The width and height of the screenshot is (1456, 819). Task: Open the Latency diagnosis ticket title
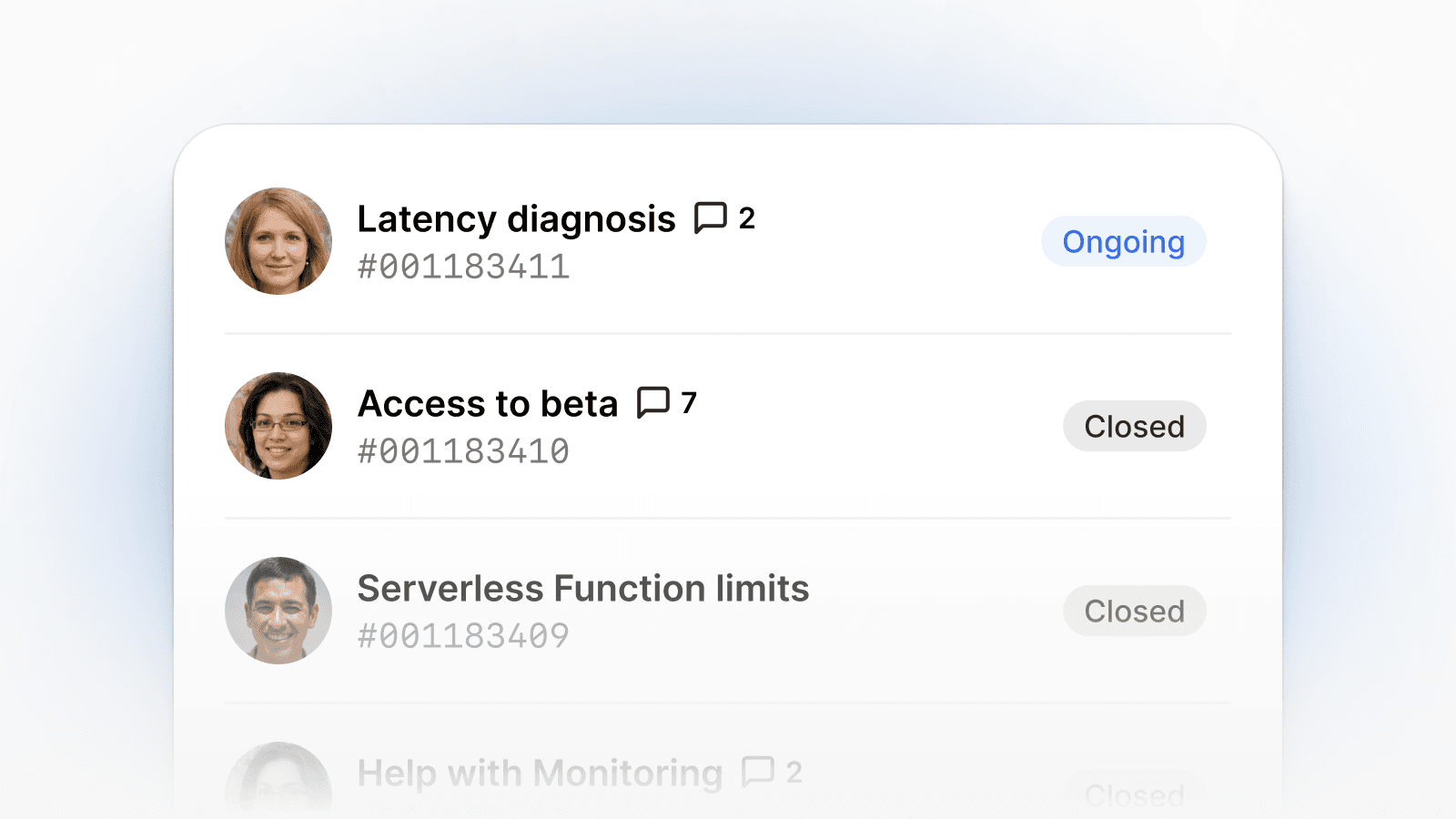(x=516, y=219)
